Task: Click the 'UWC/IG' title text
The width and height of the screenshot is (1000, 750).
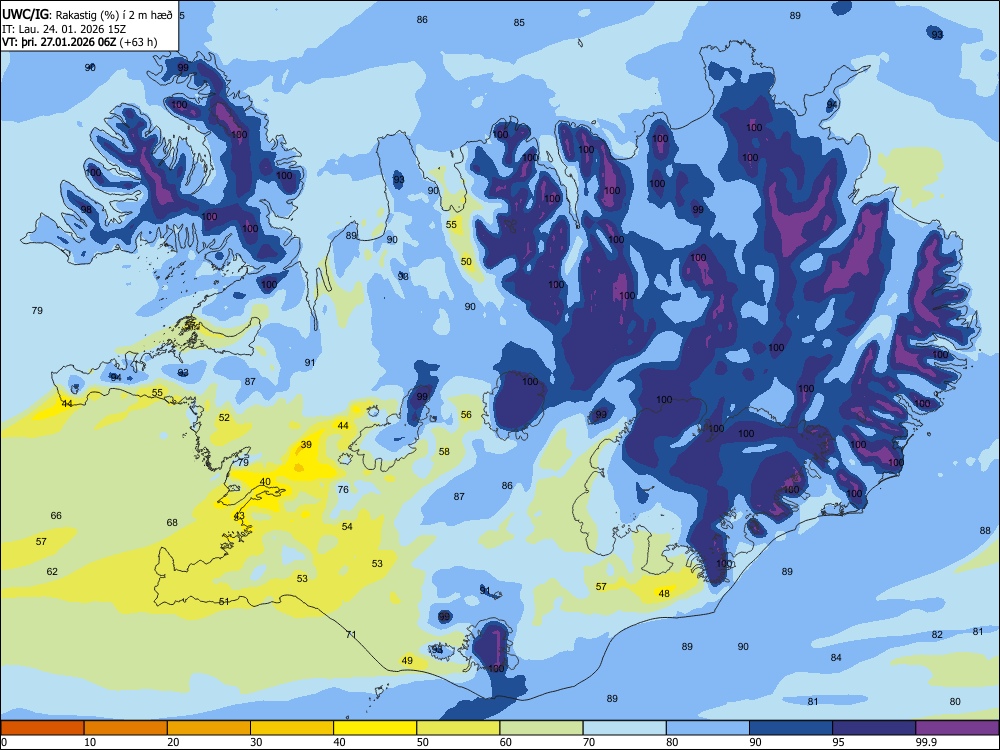Action: coord(25,15)
